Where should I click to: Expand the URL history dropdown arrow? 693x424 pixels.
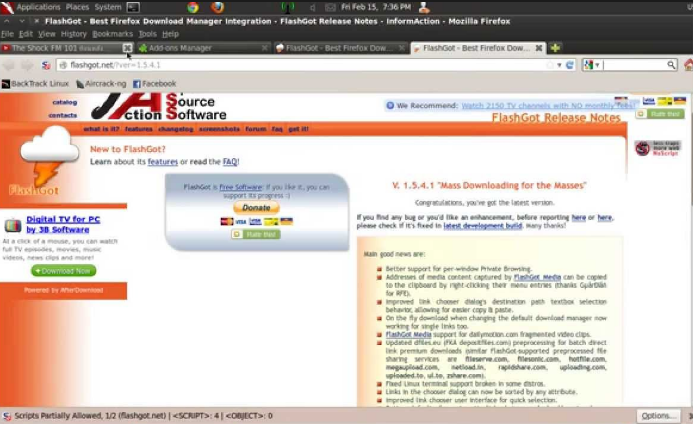[559, 65]
